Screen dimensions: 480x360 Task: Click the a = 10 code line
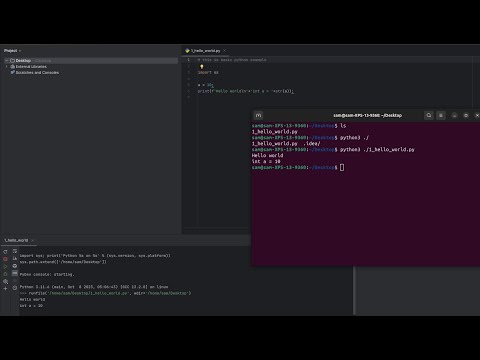tap(205, 85)
